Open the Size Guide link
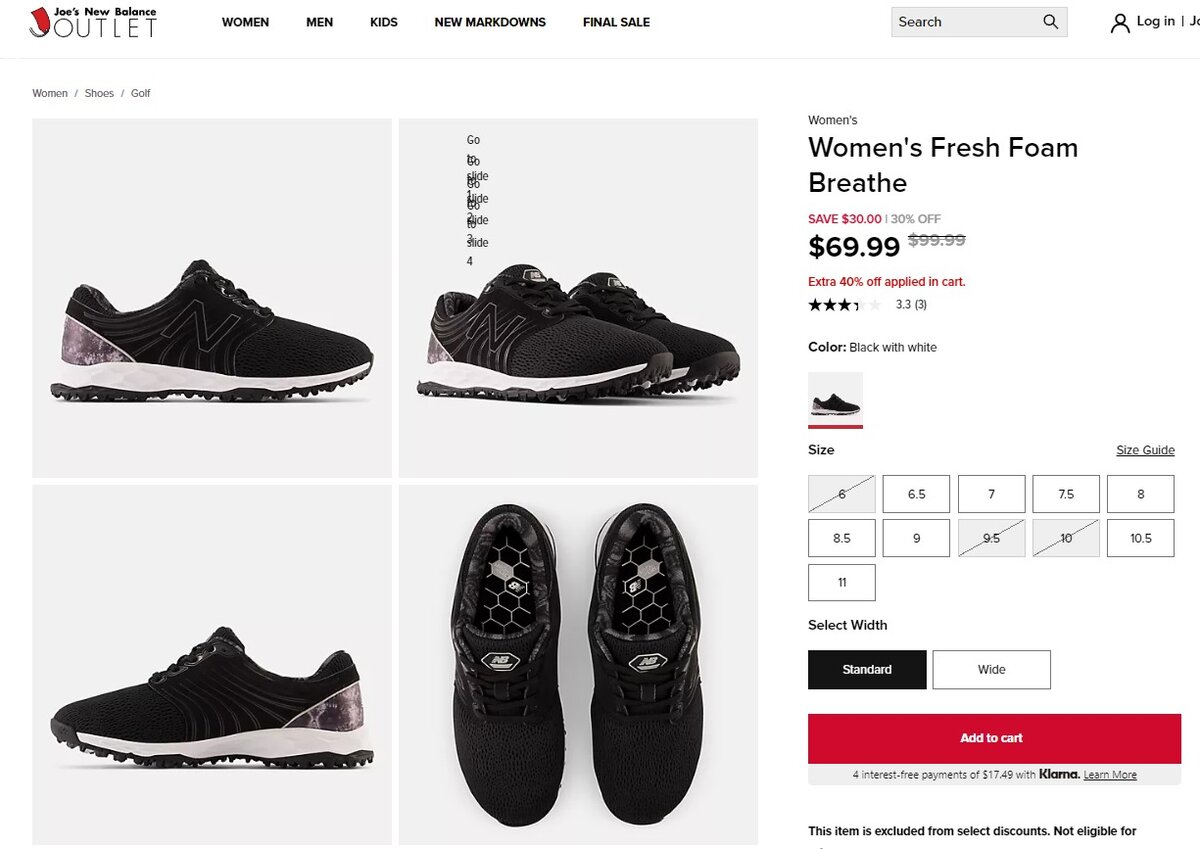Screen dimensions: 1200x849 click(x=1145, y=450)
